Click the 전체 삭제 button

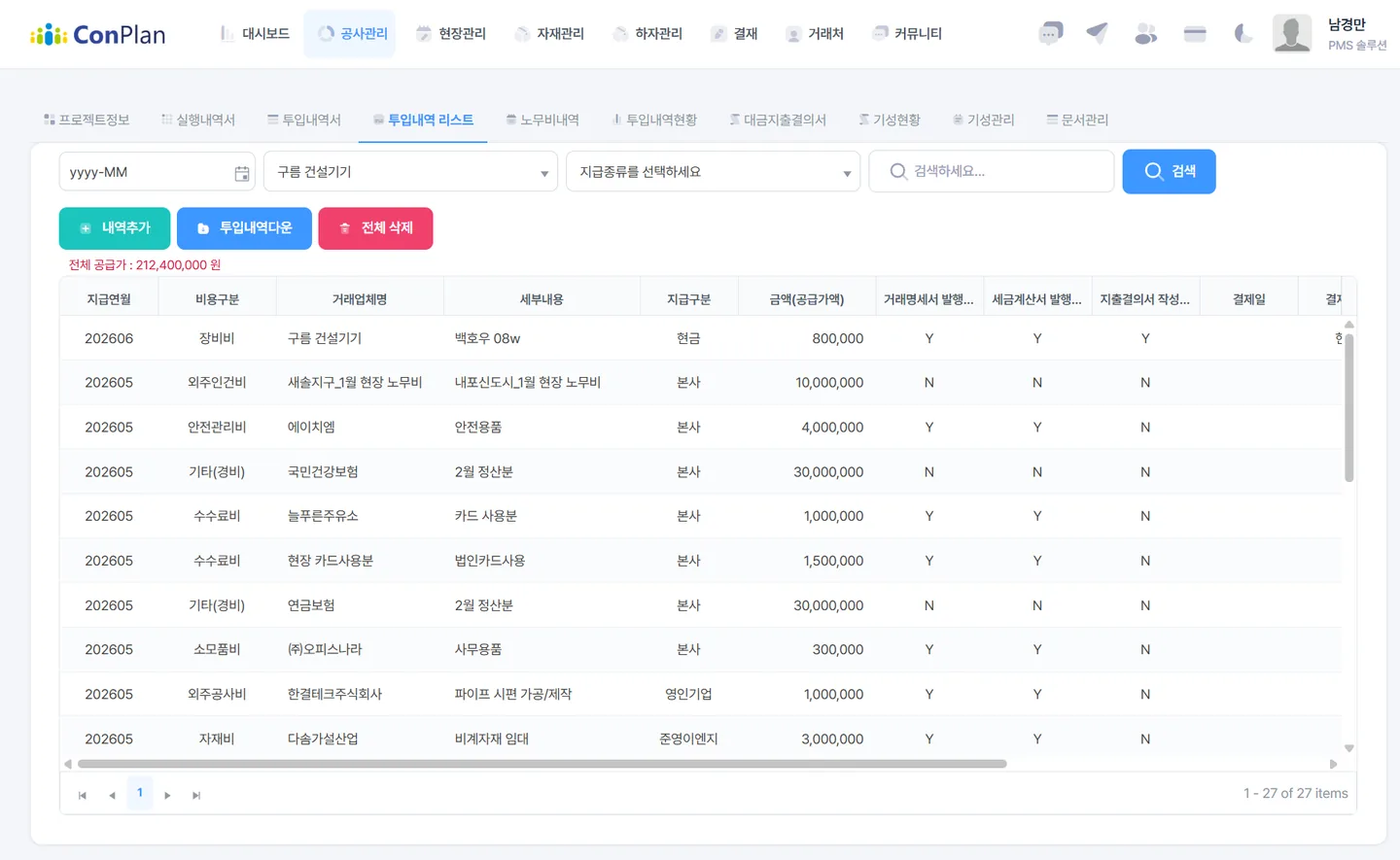pos(375,228)
